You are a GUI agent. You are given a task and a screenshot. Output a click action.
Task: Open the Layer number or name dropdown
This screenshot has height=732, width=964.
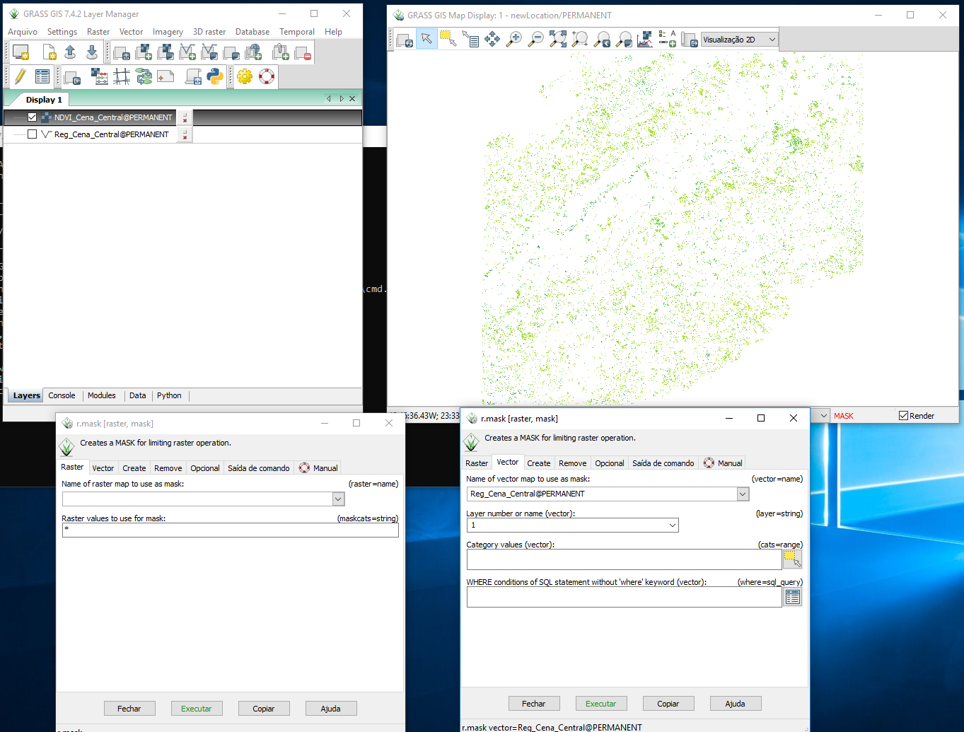point(672,525)
